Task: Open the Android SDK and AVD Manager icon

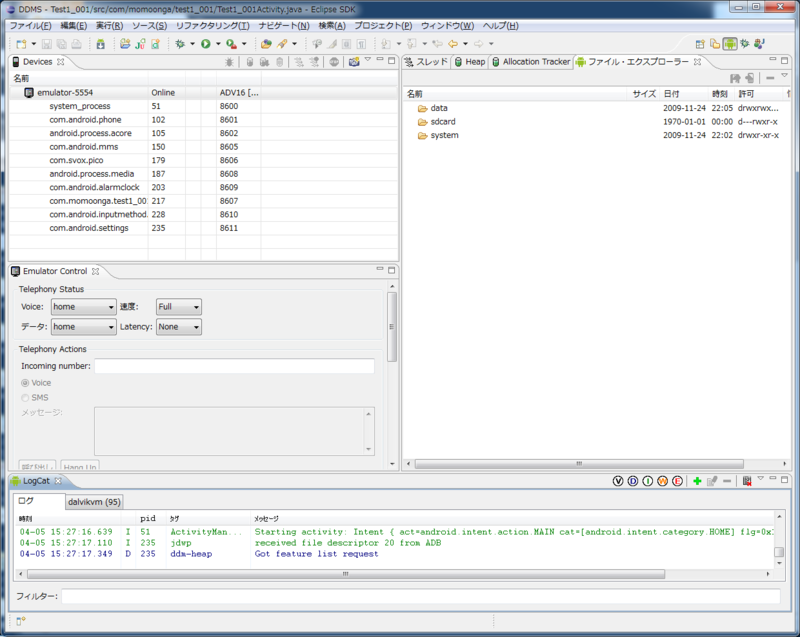Action: pyautogui.click(x=101, y=44)
